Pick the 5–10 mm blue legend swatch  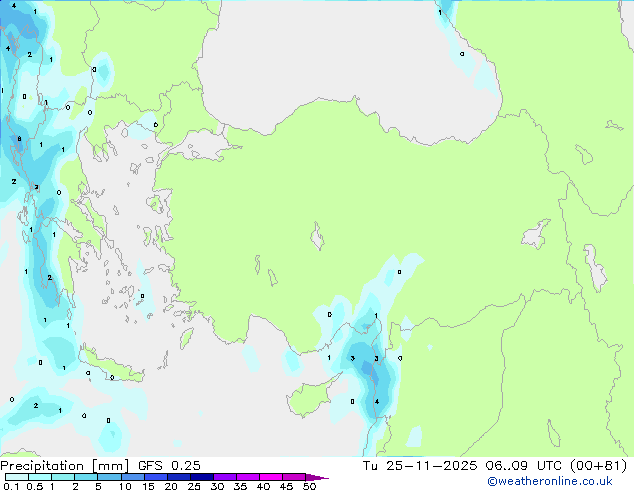110,477
